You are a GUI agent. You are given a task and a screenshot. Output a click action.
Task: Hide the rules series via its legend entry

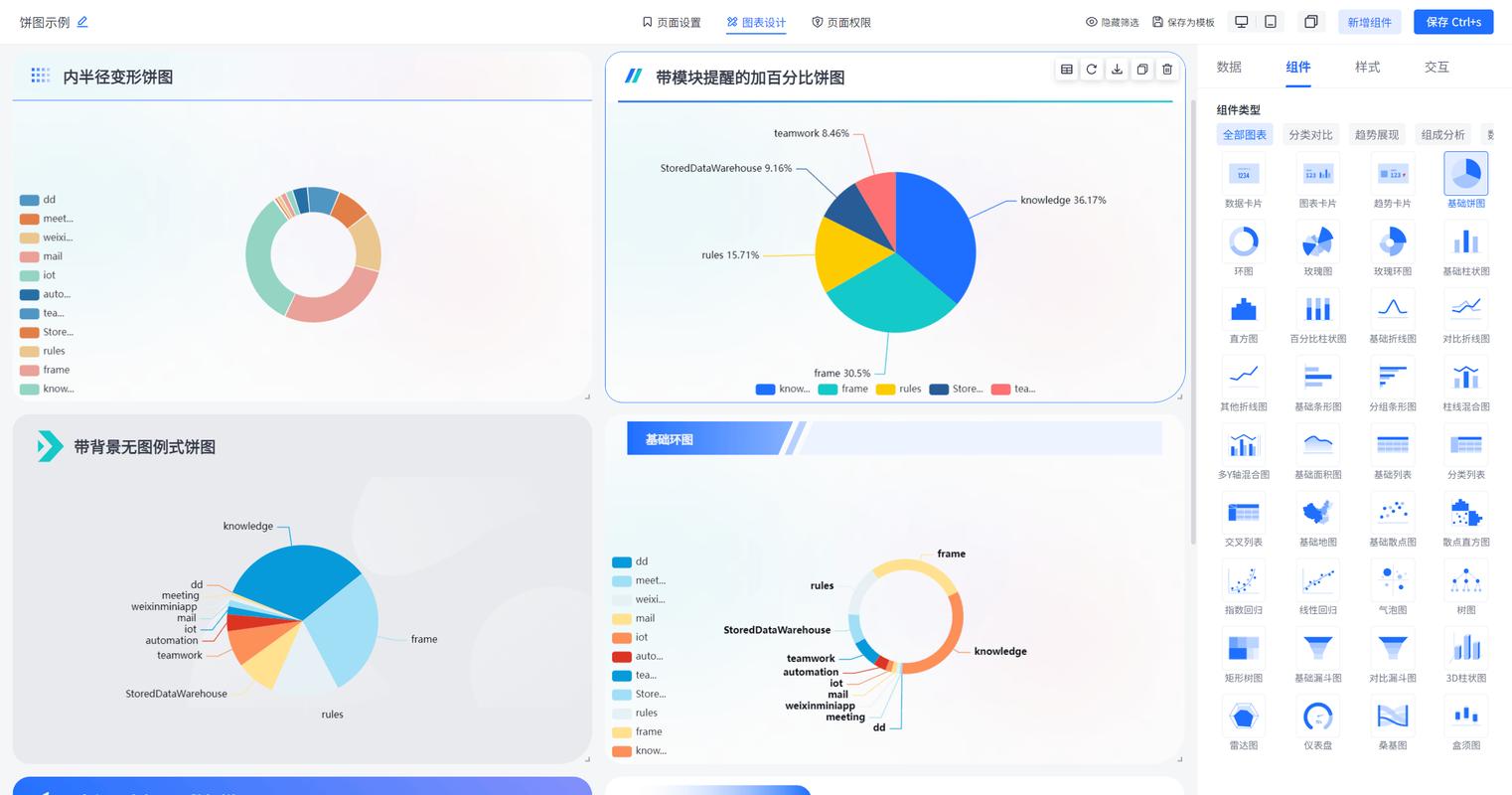tap(899, 389)
